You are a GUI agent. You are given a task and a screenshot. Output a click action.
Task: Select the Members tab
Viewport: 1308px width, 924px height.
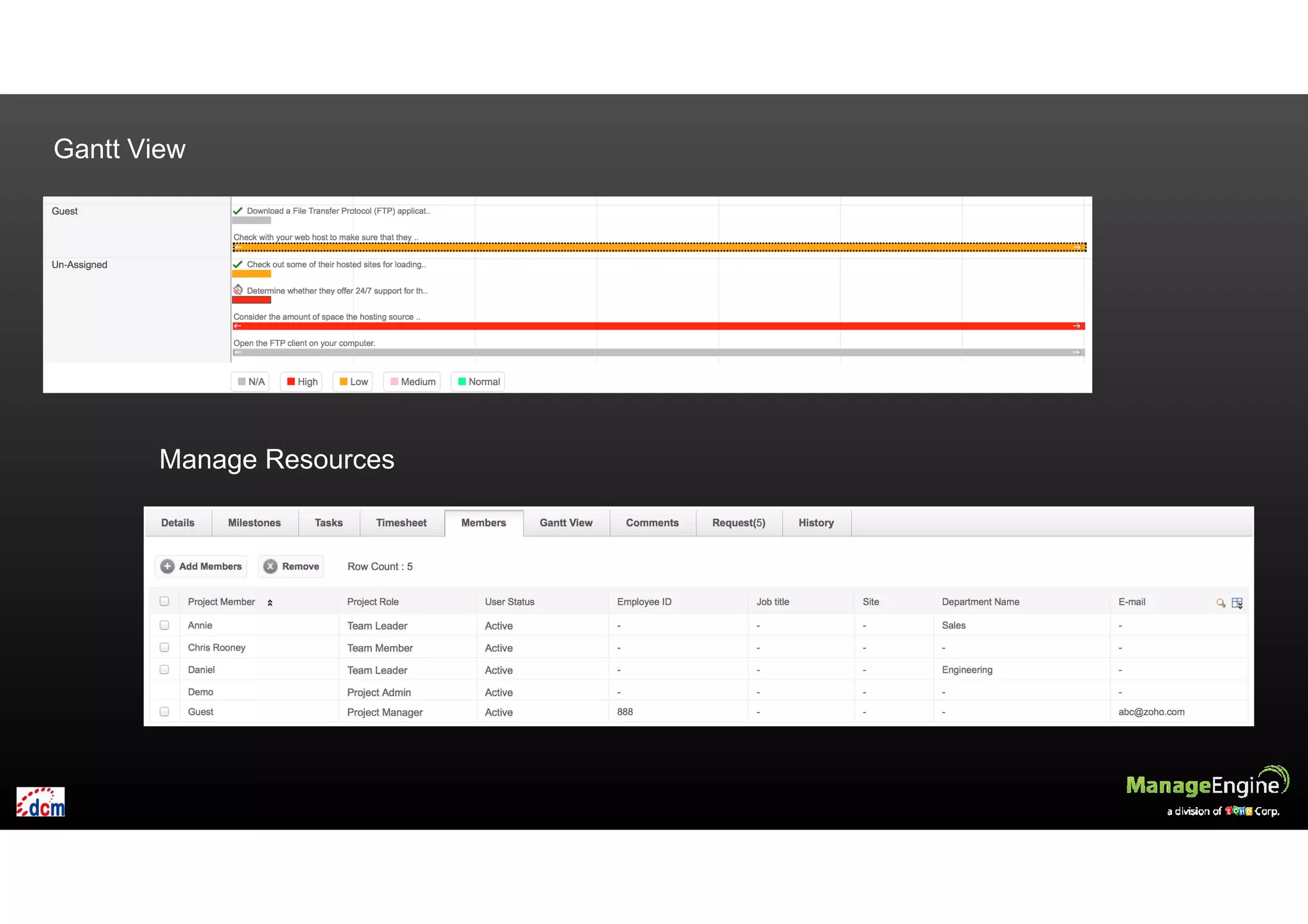pyautogui.click(x=483, y=523)
